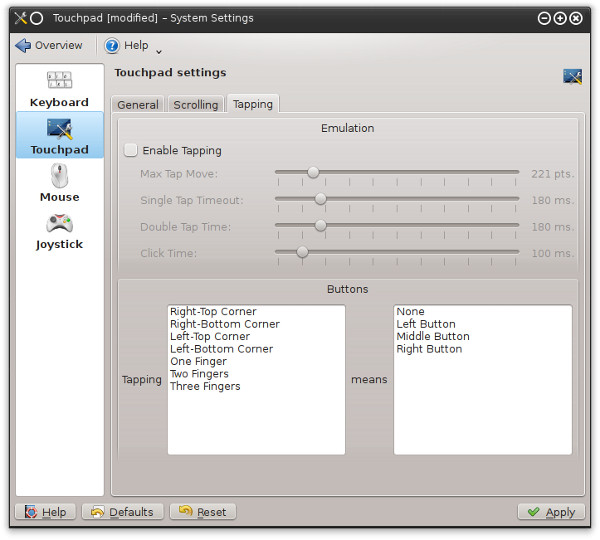Viewport: 600px width, 540px height.
Task: Click the window menu icon in title bar
Action: tap(20, 18)
